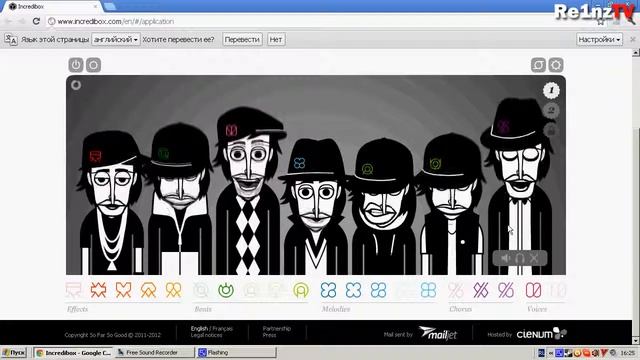Click the Cienum logo in footer
The width and height of the screenshot is (640, 360).
(541, 334)
